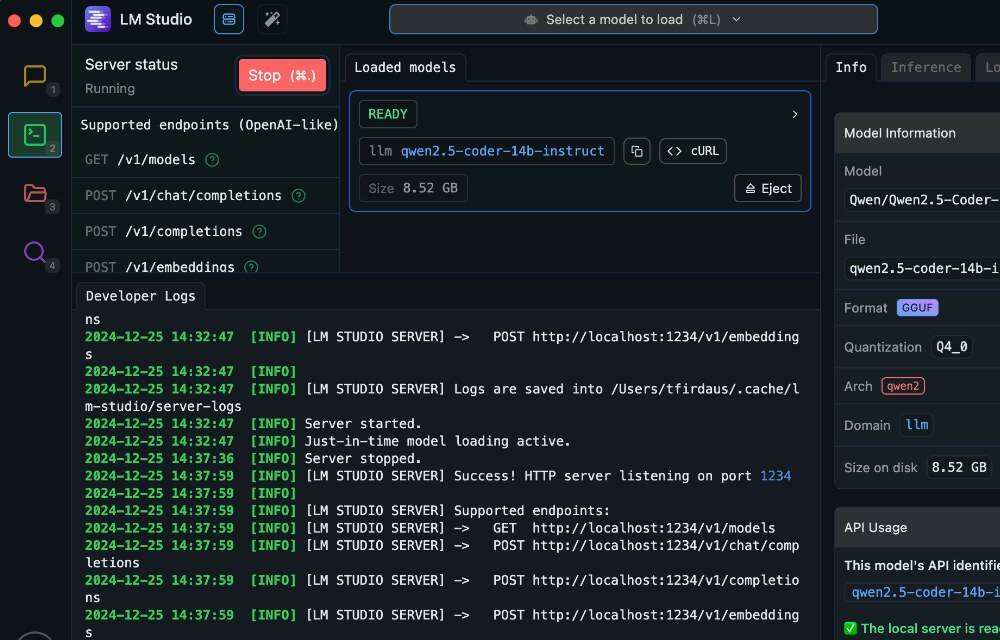
Task: Expand the loaded model card chevron
Action: pyautogui.click(x=795, y=114)
